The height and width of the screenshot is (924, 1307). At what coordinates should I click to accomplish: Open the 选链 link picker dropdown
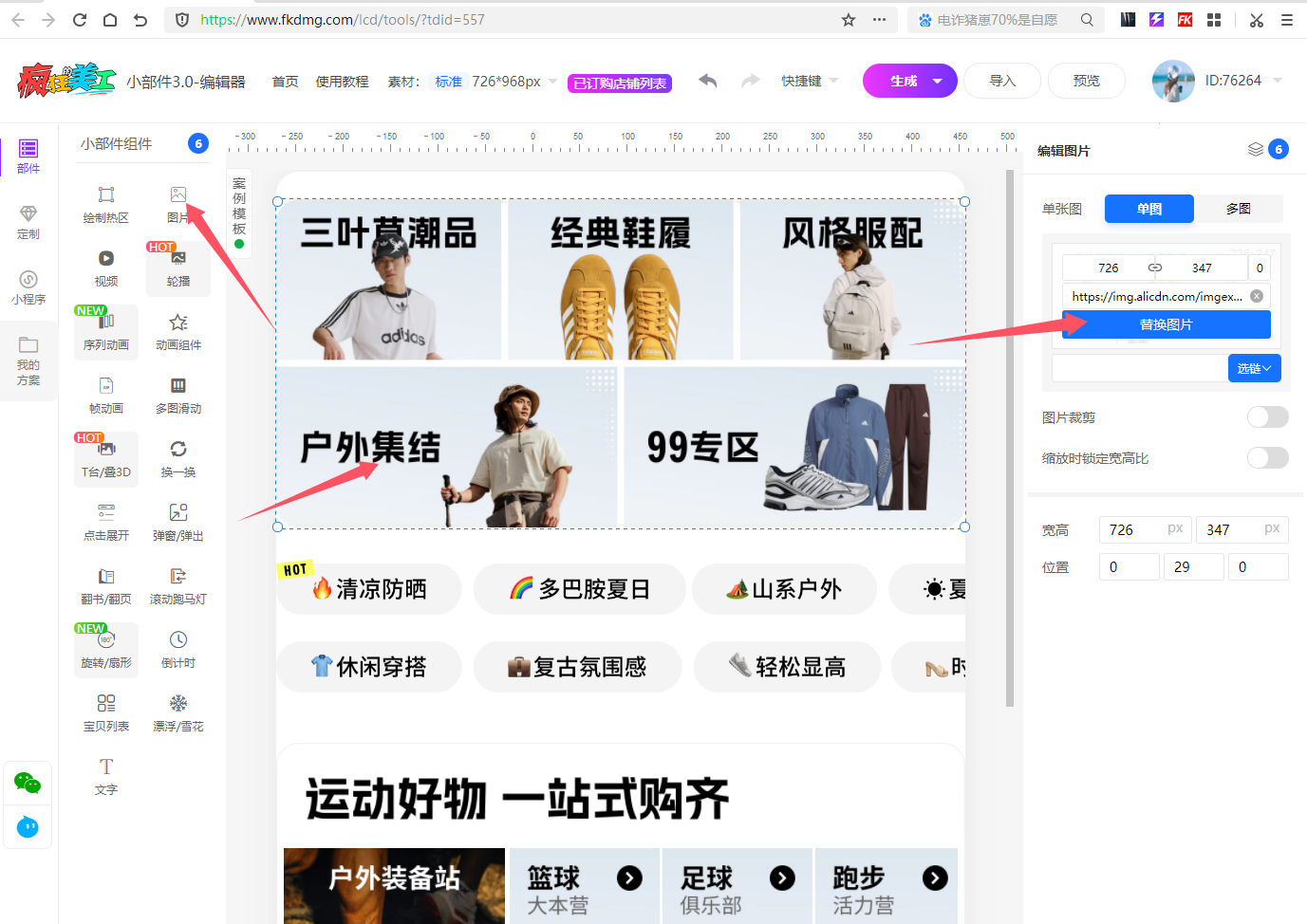pos(1255,368)
